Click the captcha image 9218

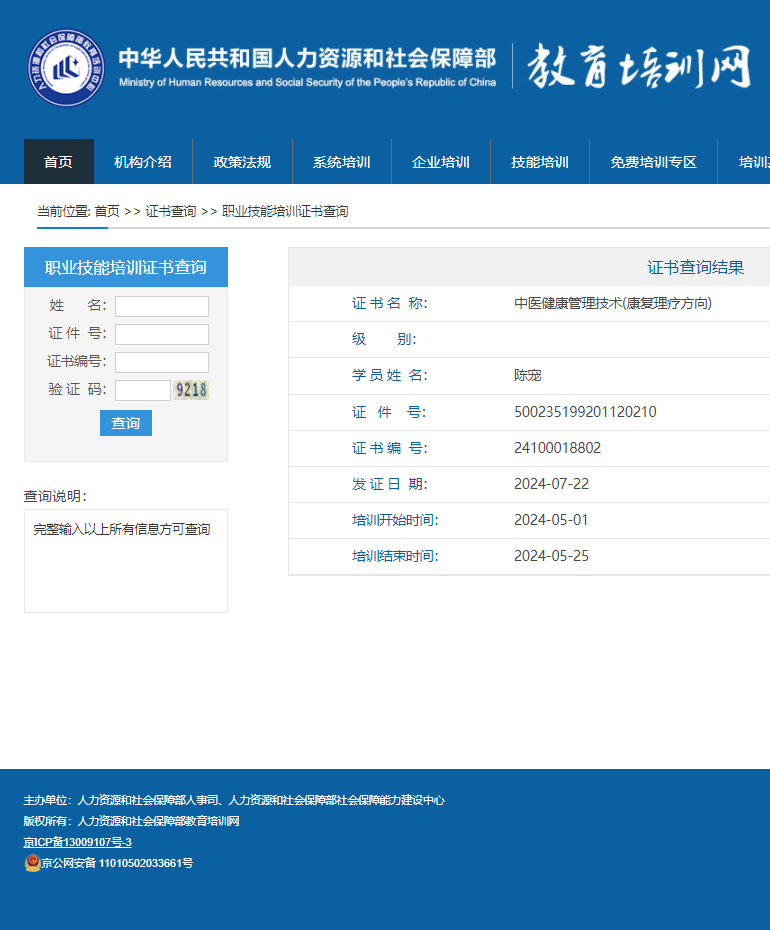(x=191, y=390)
